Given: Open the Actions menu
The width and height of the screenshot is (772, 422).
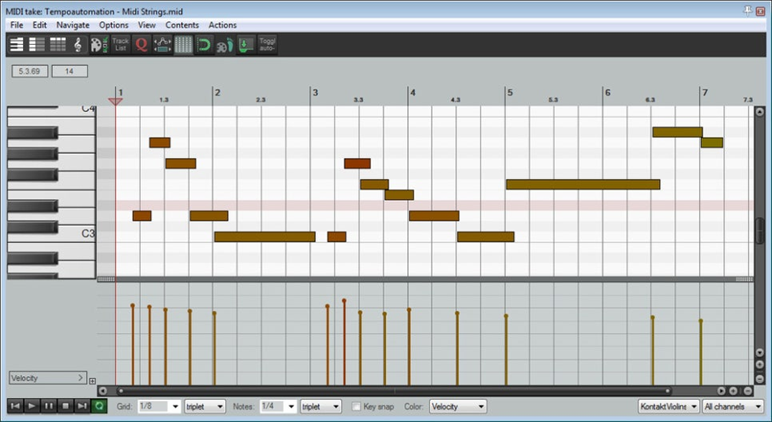Looking at the screenshot, I should [222, 25].
